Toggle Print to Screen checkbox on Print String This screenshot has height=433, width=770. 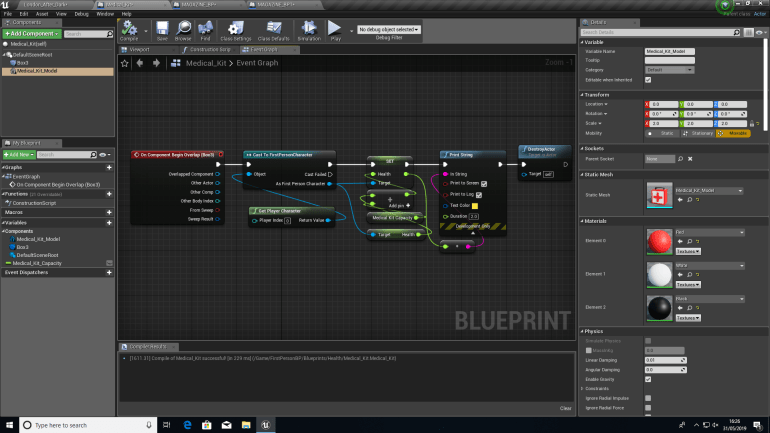(x=484, y=184)
